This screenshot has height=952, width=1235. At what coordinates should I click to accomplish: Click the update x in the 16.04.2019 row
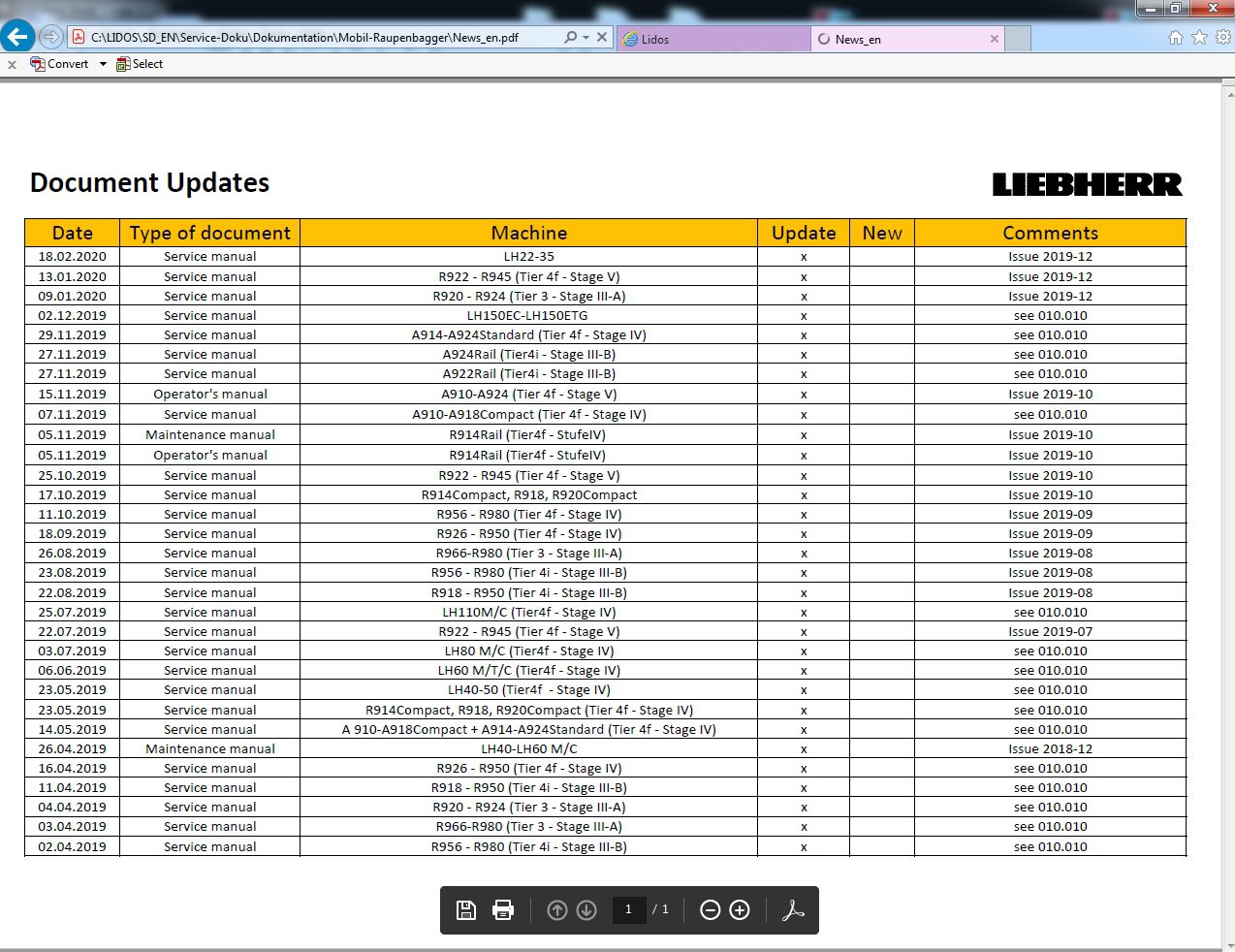click(804, 769)
